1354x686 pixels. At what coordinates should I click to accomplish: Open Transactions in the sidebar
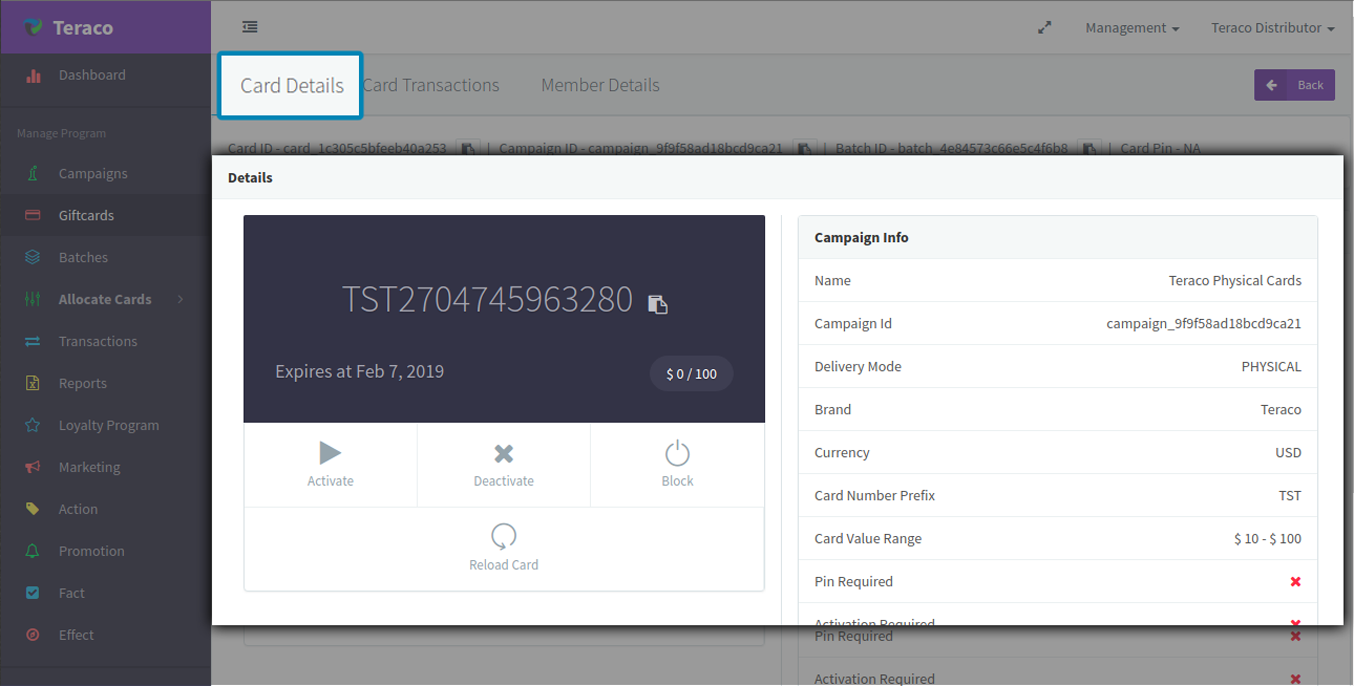tap(98, 341)
